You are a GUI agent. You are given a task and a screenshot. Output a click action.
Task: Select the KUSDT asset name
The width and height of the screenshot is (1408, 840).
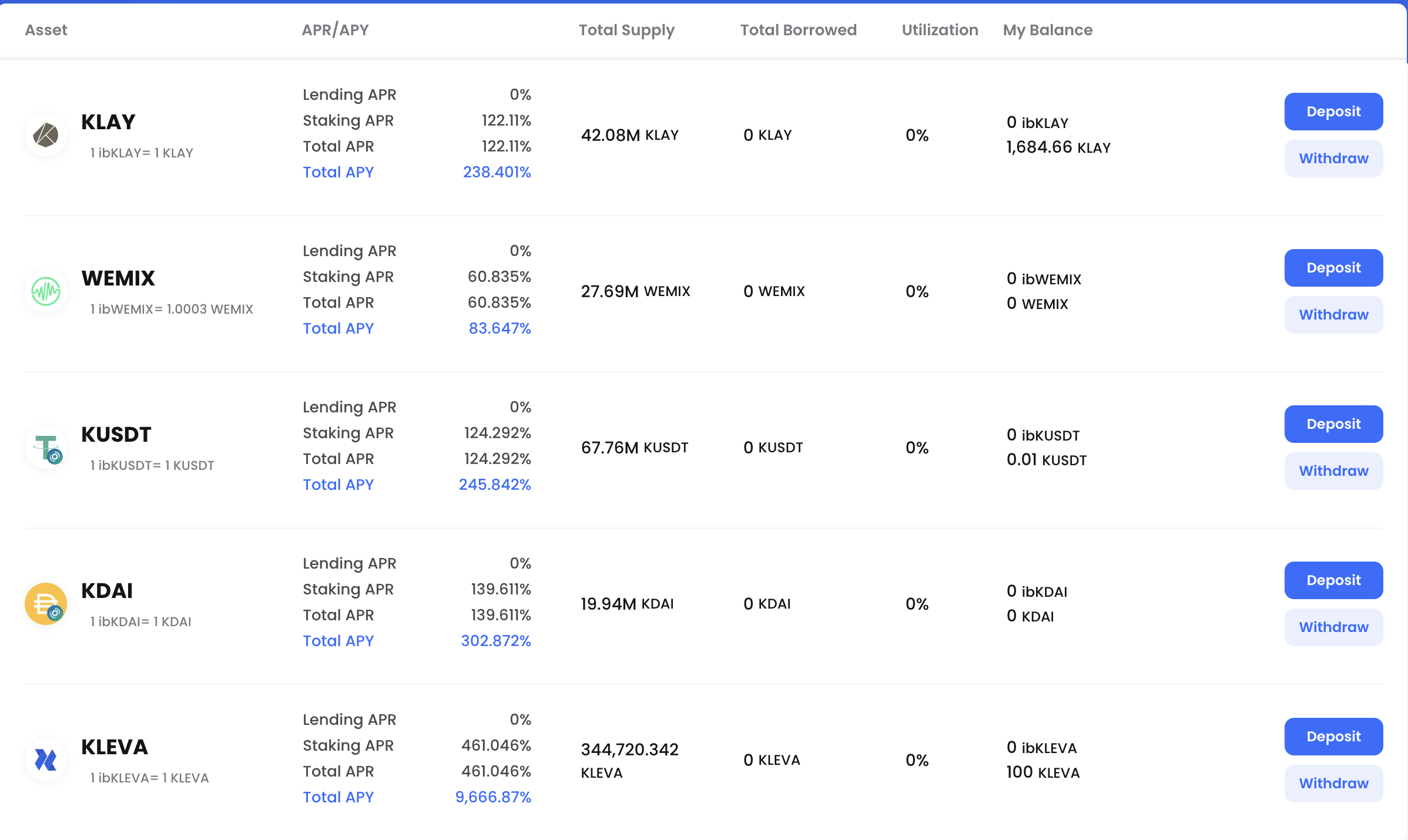pyautogui.click(x=116, y=435)
